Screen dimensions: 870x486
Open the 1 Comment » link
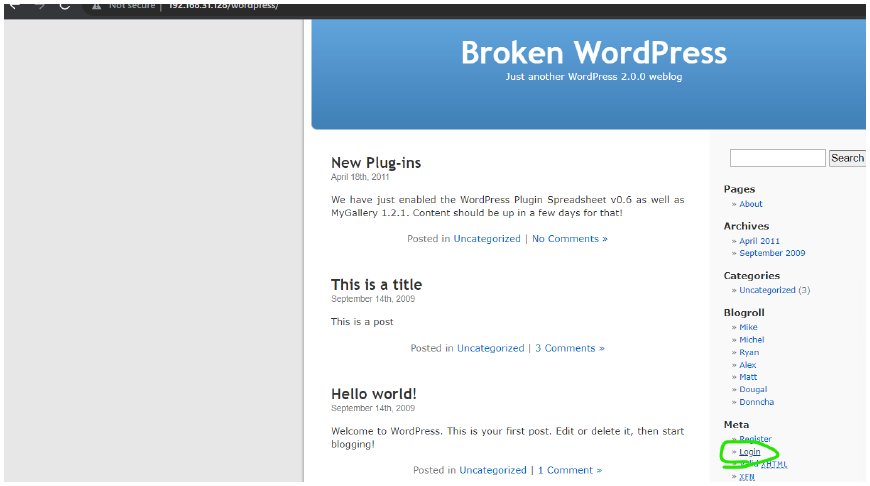click(570, 470)
